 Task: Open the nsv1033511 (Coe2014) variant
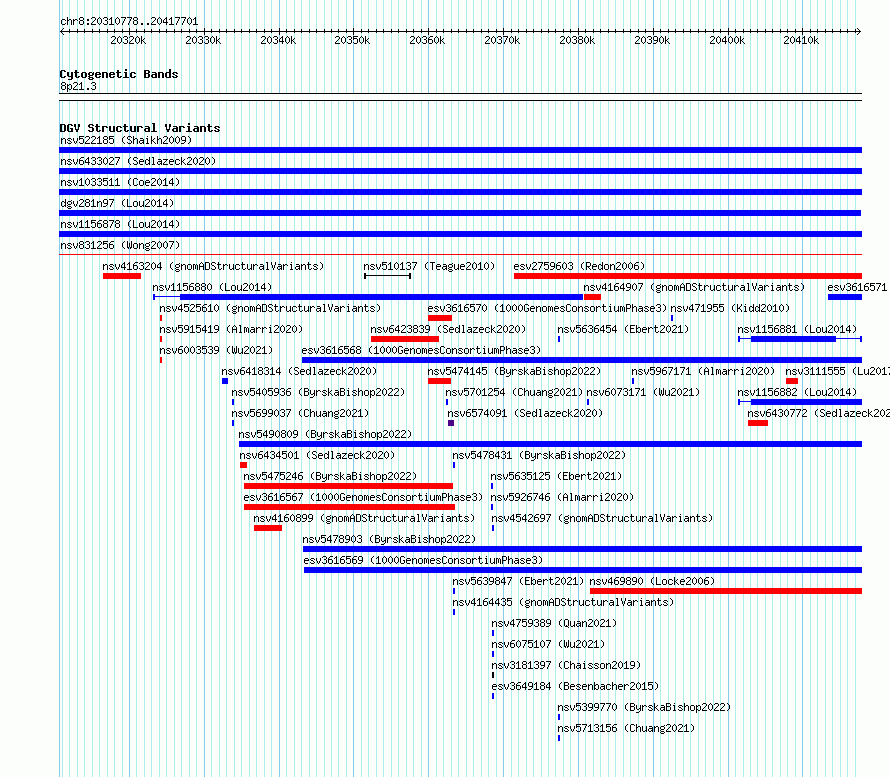[x=120, y=182]
